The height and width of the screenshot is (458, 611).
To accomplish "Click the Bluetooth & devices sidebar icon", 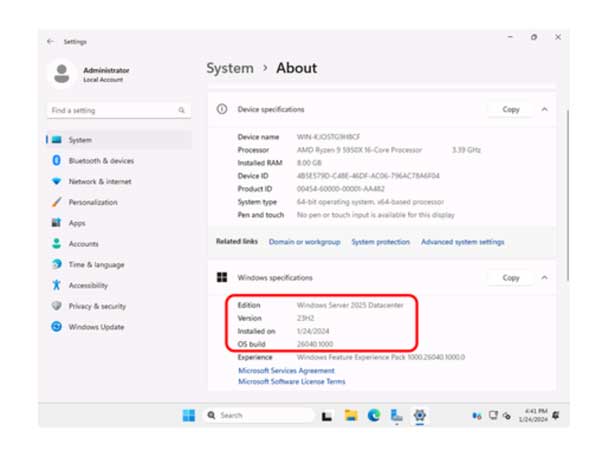I will click(57, 161).
